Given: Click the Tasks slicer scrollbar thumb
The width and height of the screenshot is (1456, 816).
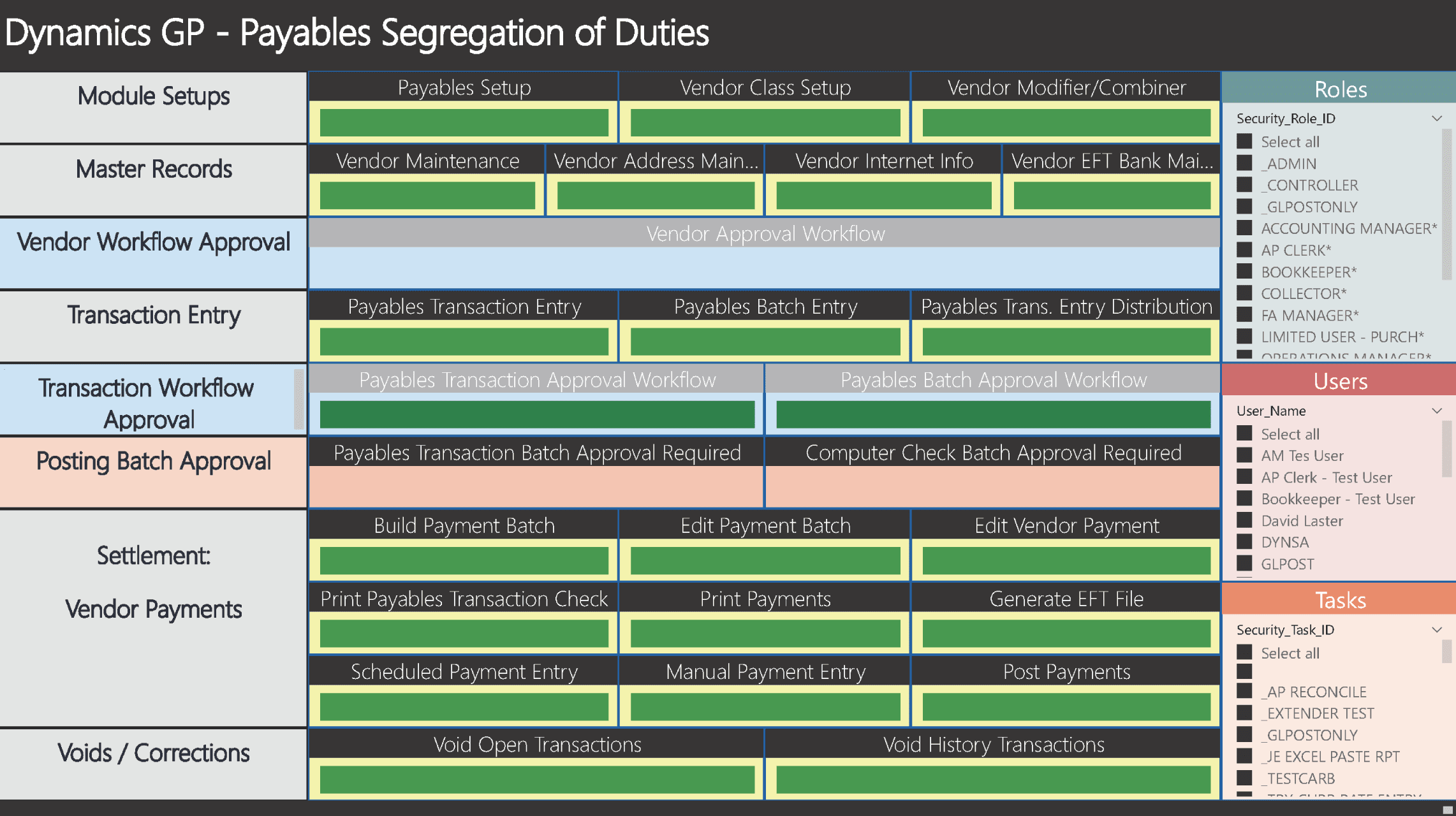Looking at the screenshot, I should (1446, 652).
